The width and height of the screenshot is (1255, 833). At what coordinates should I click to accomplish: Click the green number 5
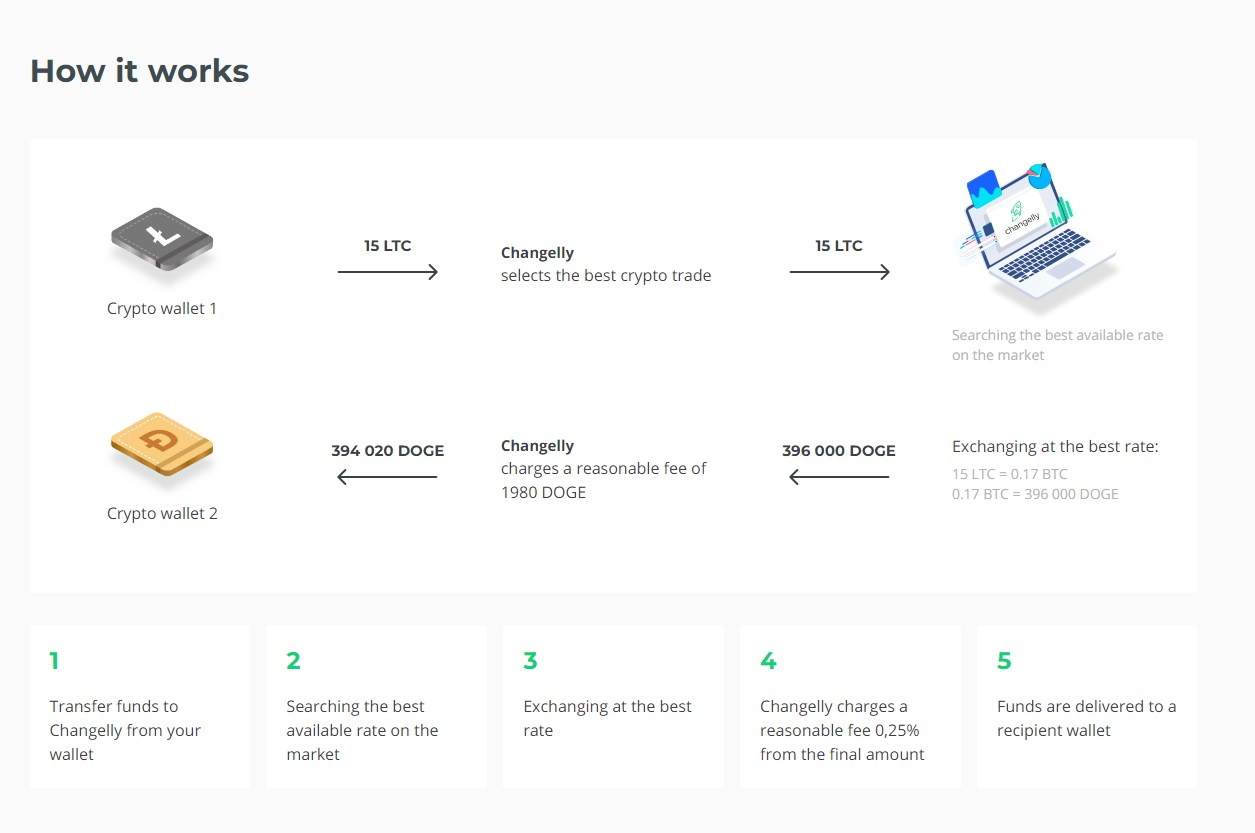[x=1004, y=661]
